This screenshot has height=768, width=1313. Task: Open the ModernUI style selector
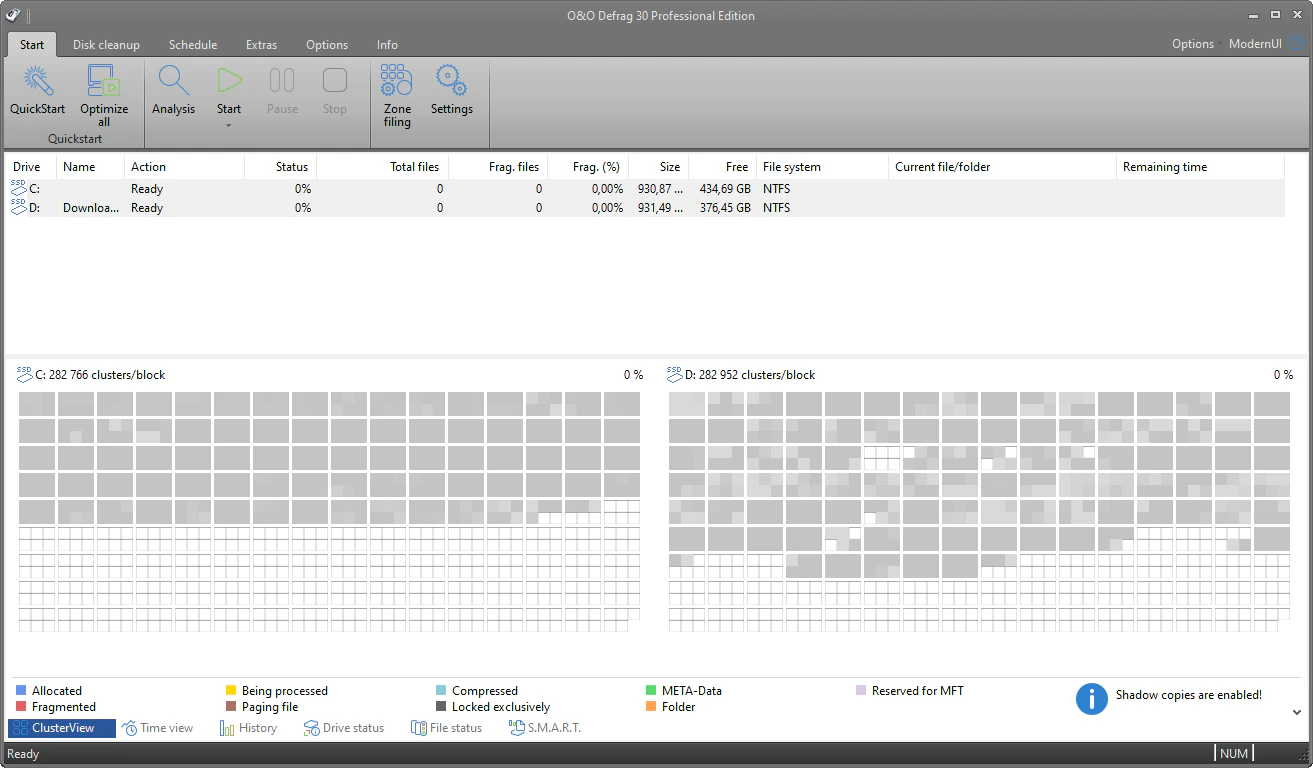1256,44
